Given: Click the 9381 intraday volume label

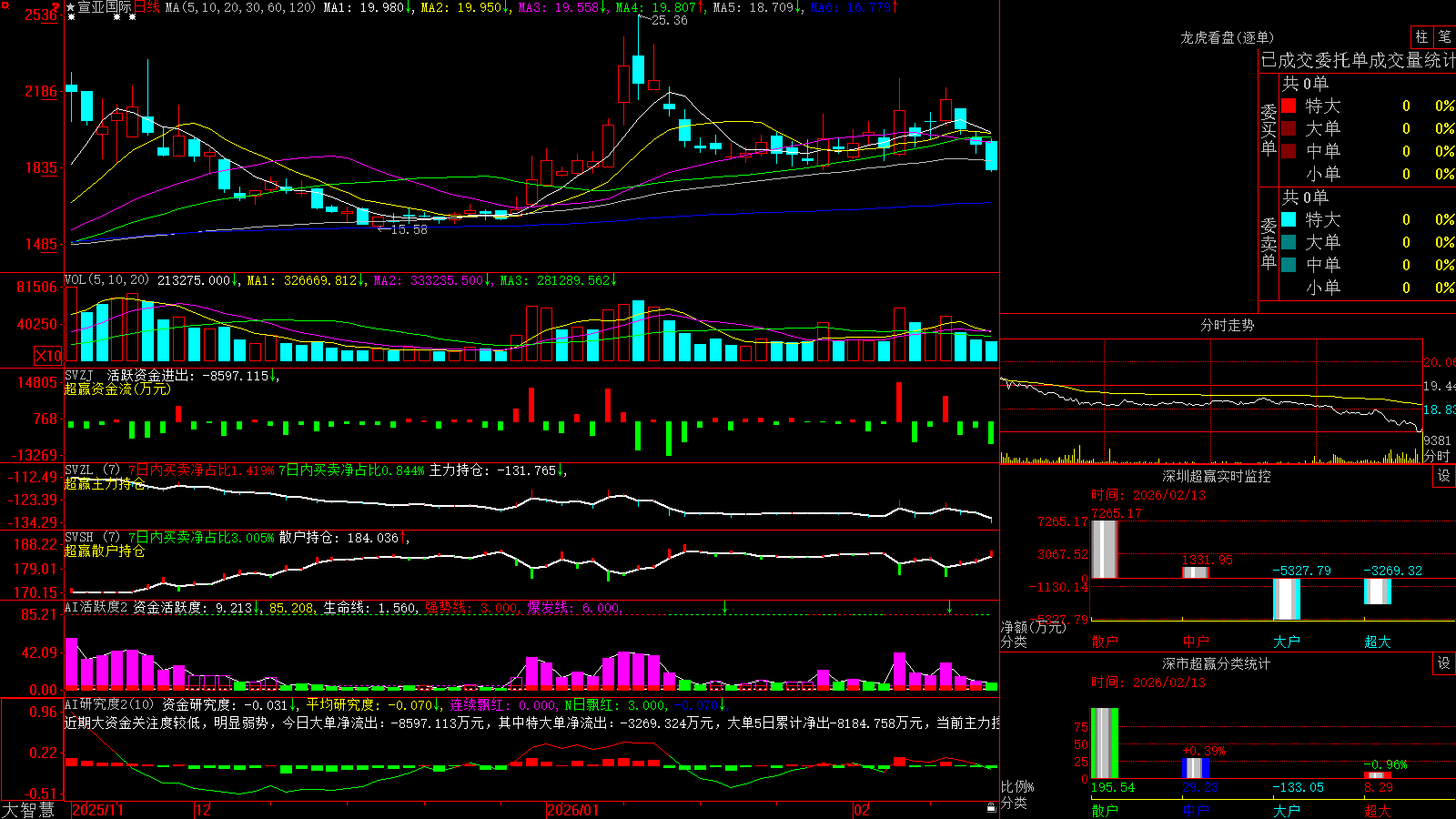Looking at the screenshot, I should 1437,440.
